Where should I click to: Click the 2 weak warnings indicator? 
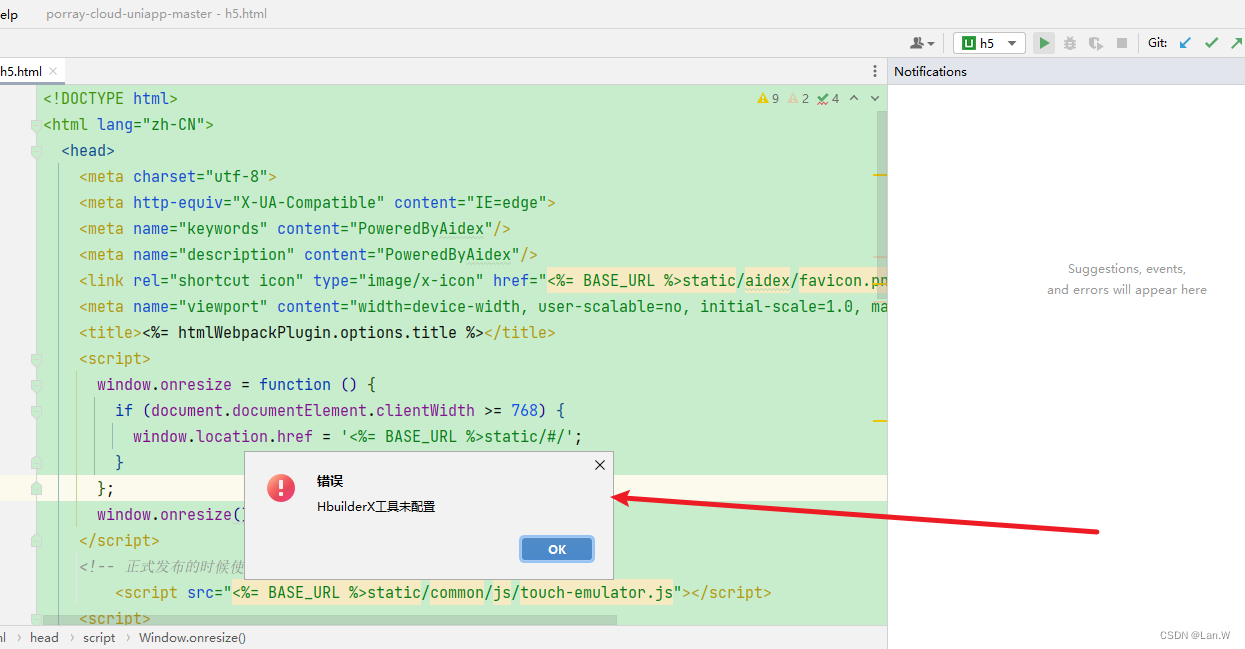point(798,98)
